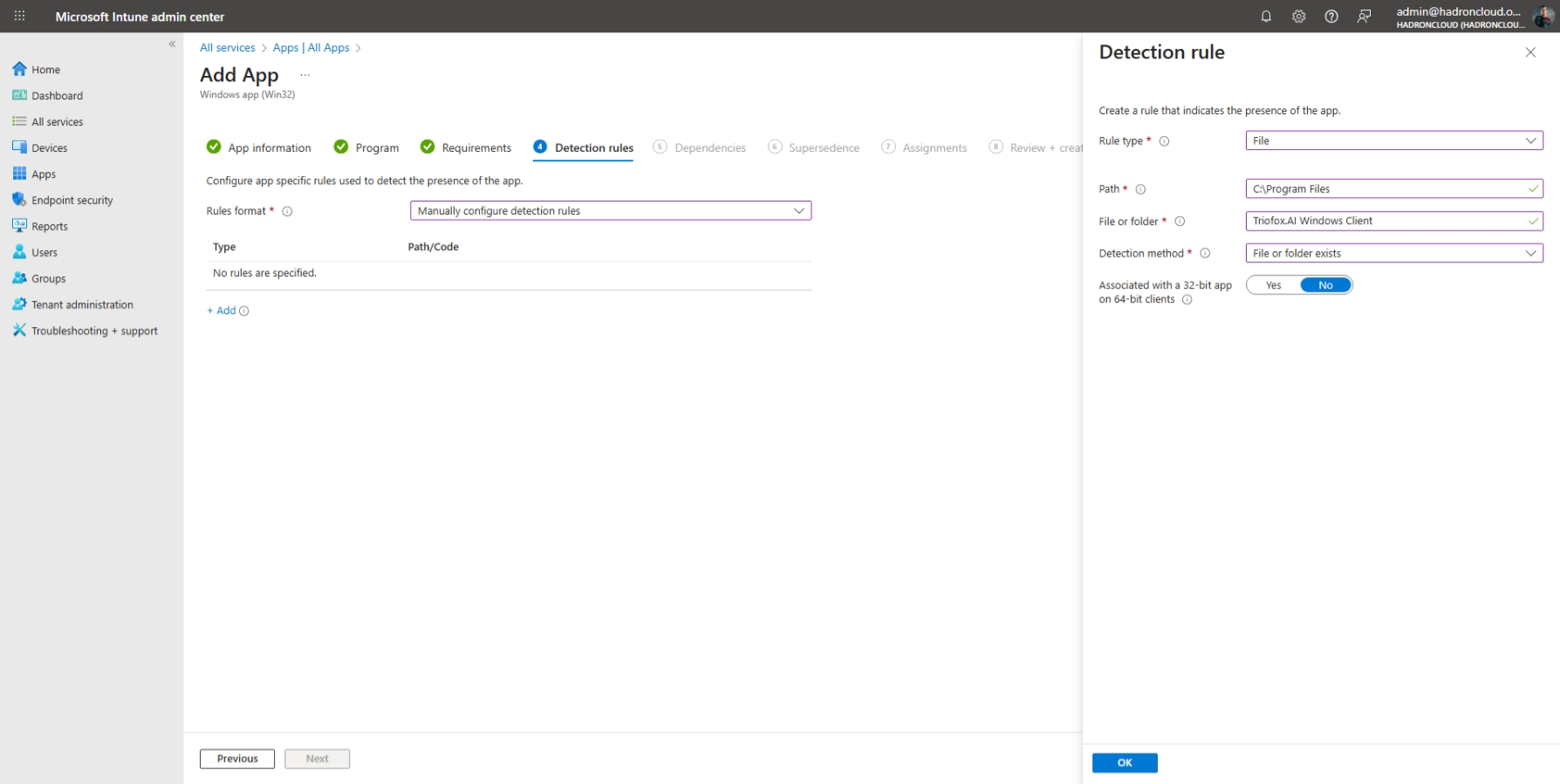Click the + Add rule link
Image resolution: width=1560 pixels, height=784 pixels.
tap(222, 310)
